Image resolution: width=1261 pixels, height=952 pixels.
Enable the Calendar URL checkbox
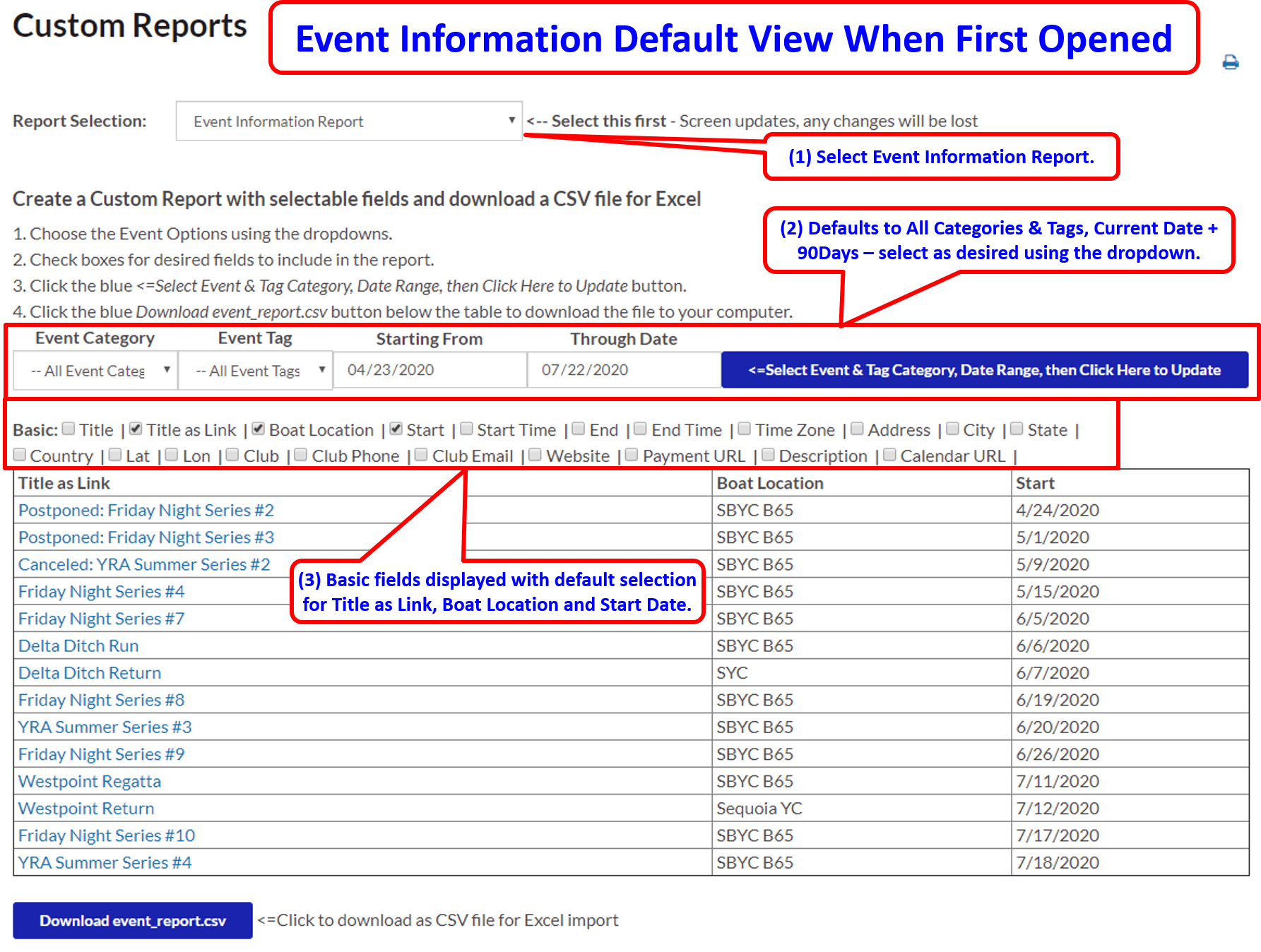[889, 455]
